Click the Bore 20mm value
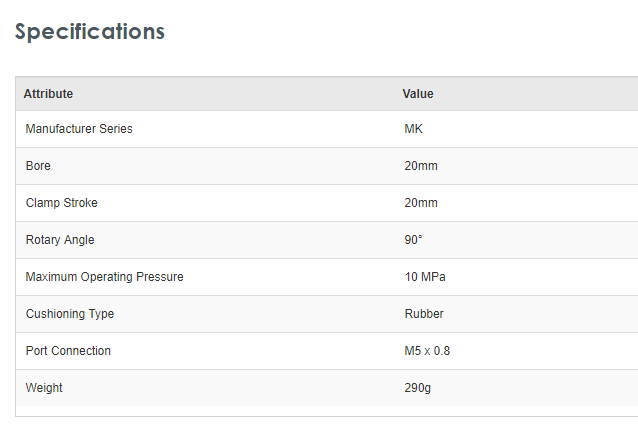 [x=421, y=166]
